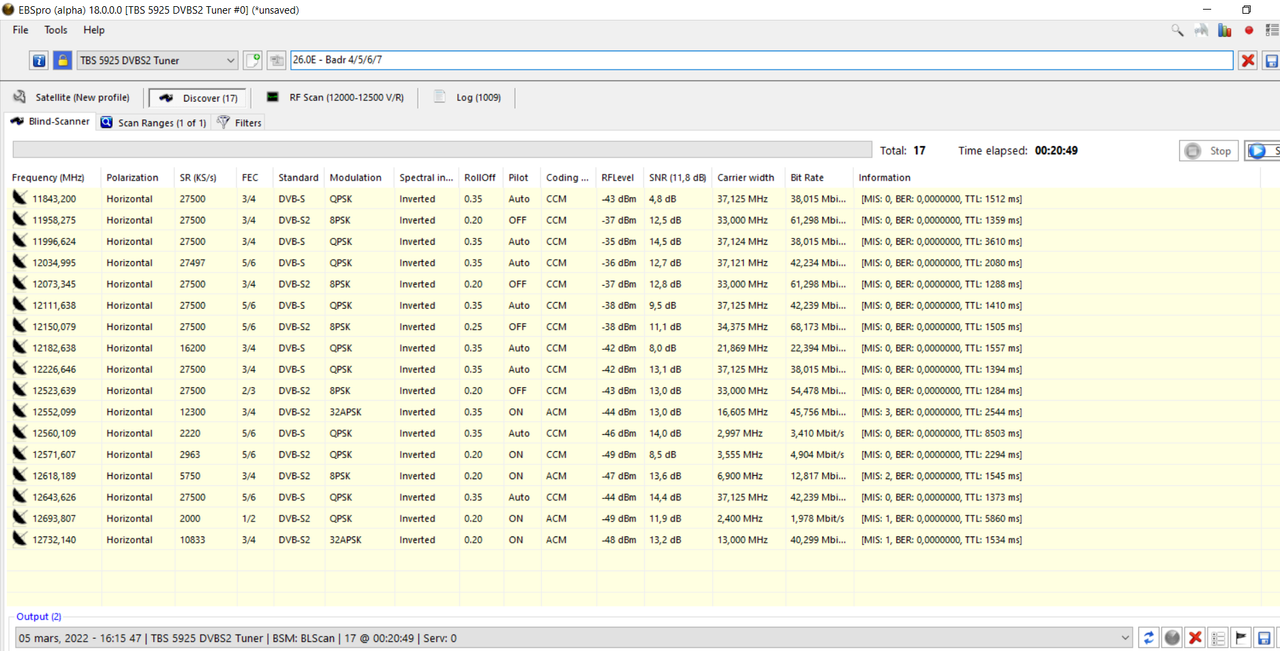Click the red X delete icon in Output bar
This screenshot has width=1280, height=651.
1195,638
